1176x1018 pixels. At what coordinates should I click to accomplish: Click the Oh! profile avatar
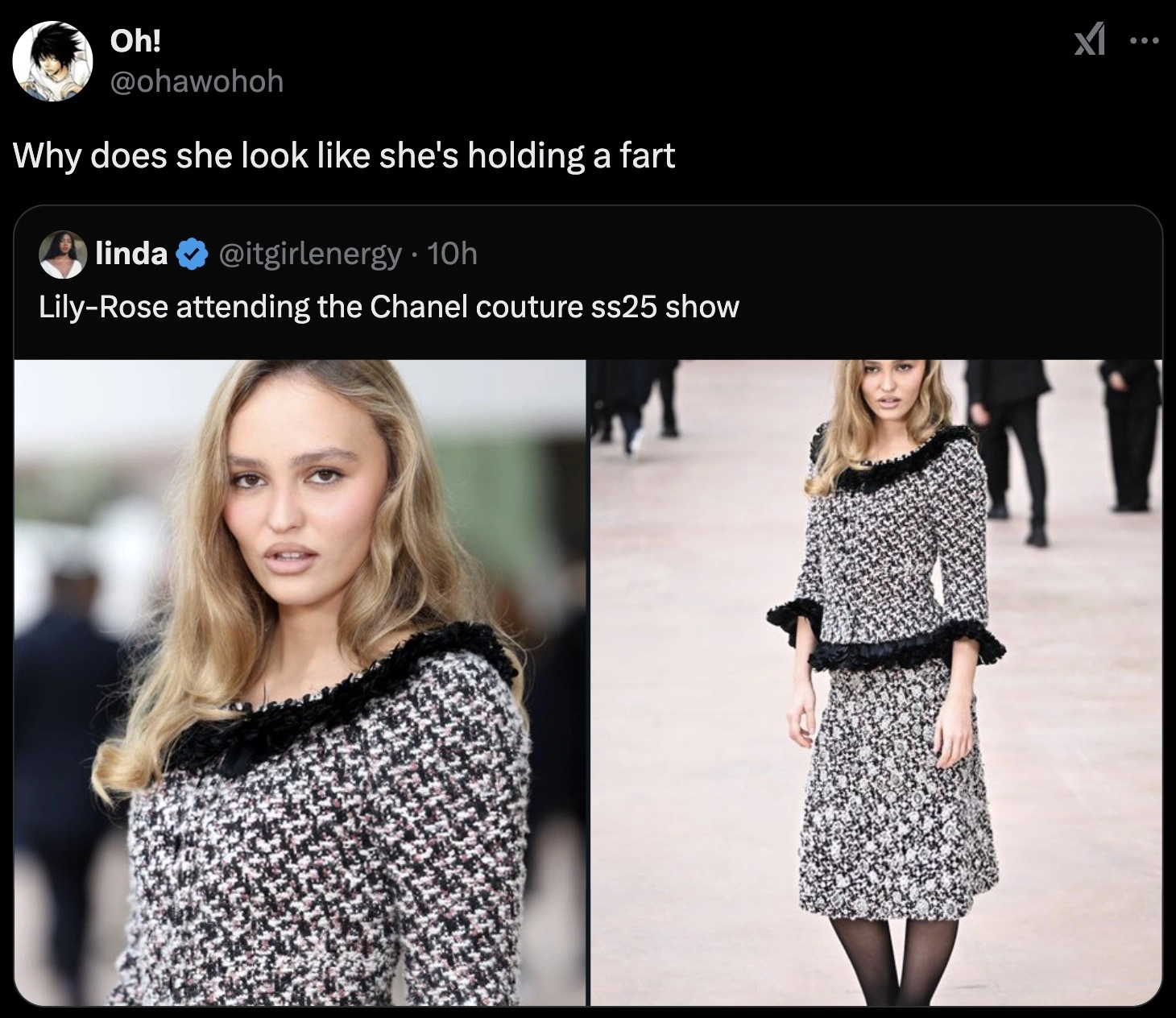[x=54, y=60]
